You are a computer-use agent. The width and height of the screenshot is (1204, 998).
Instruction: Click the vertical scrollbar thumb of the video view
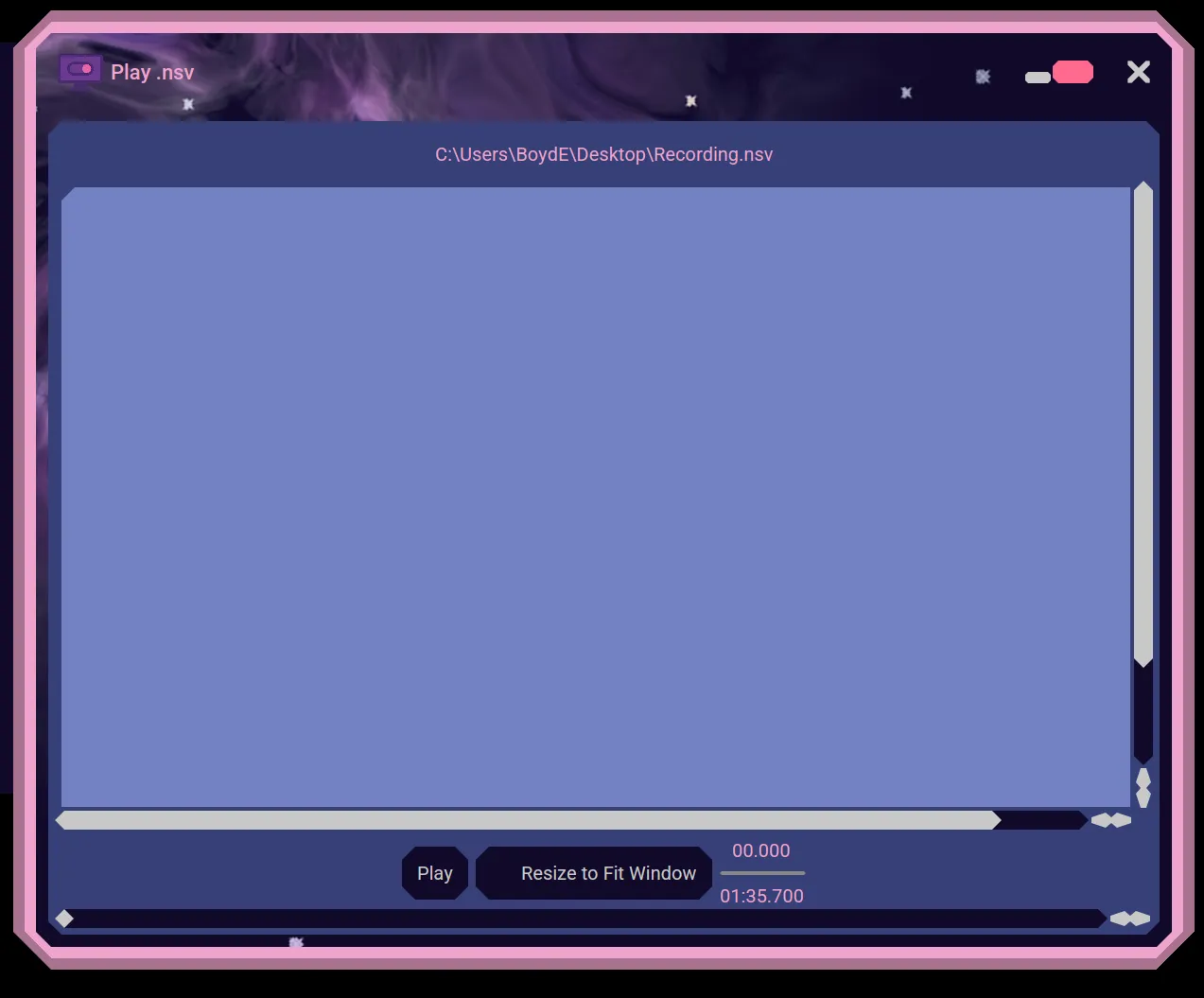[x=1143, y=424]
